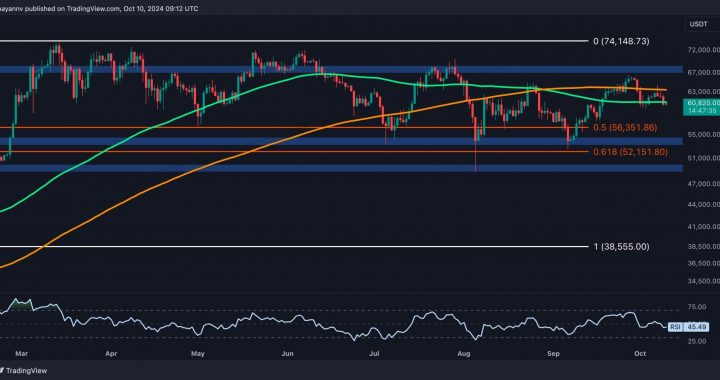This screenshot has height=380, width=720.
Task: Click the Jun label on time axis
Action: point(287,354)
